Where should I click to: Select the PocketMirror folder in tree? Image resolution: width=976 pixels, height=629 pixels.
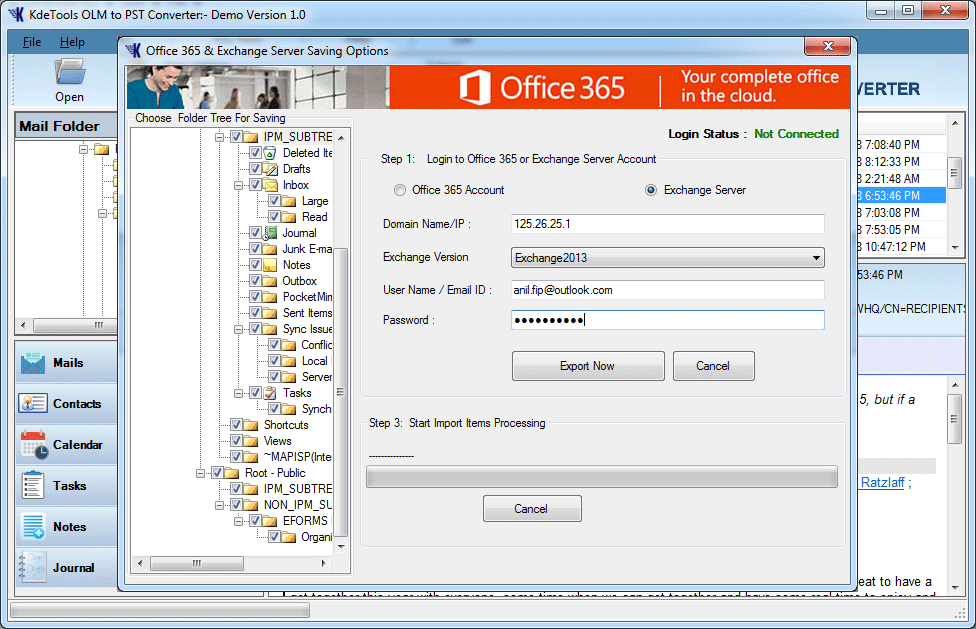point(307,297)
